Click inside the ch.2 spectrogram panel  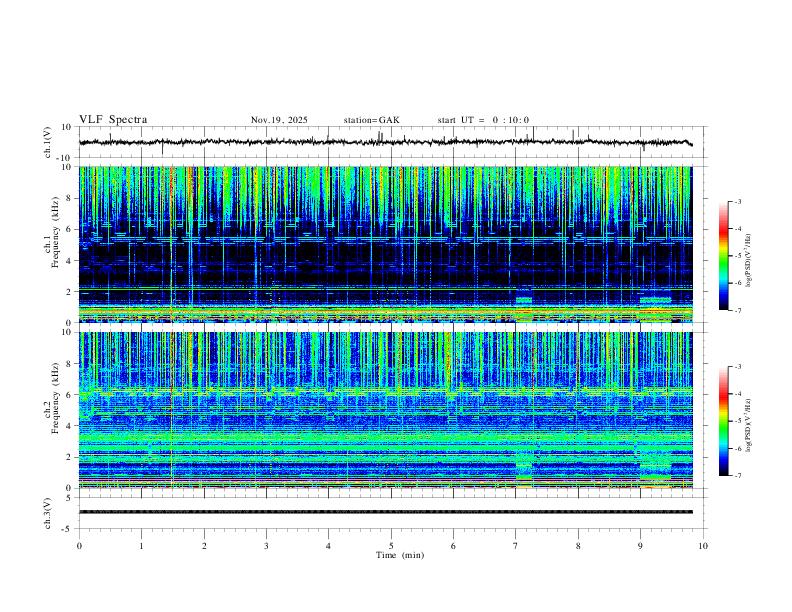pos(386,410)
